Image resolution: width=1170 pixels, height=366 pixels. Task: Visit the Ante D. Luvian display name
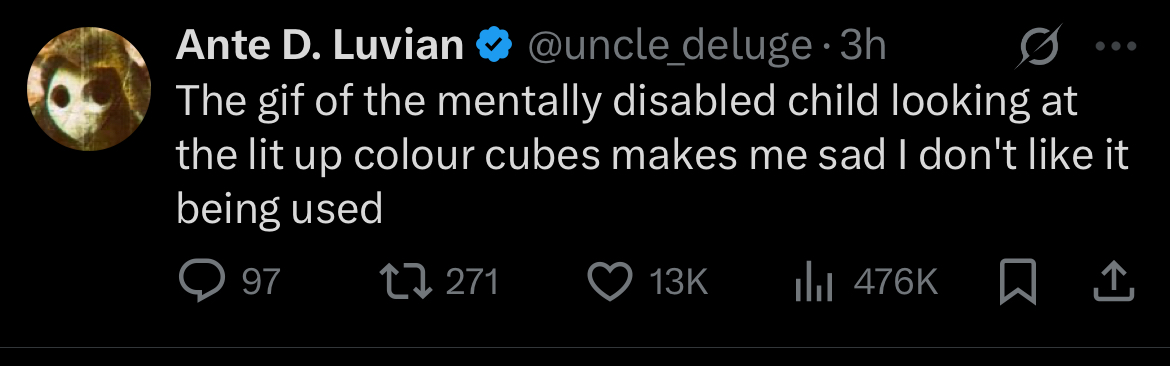click(x=319, y=46)
